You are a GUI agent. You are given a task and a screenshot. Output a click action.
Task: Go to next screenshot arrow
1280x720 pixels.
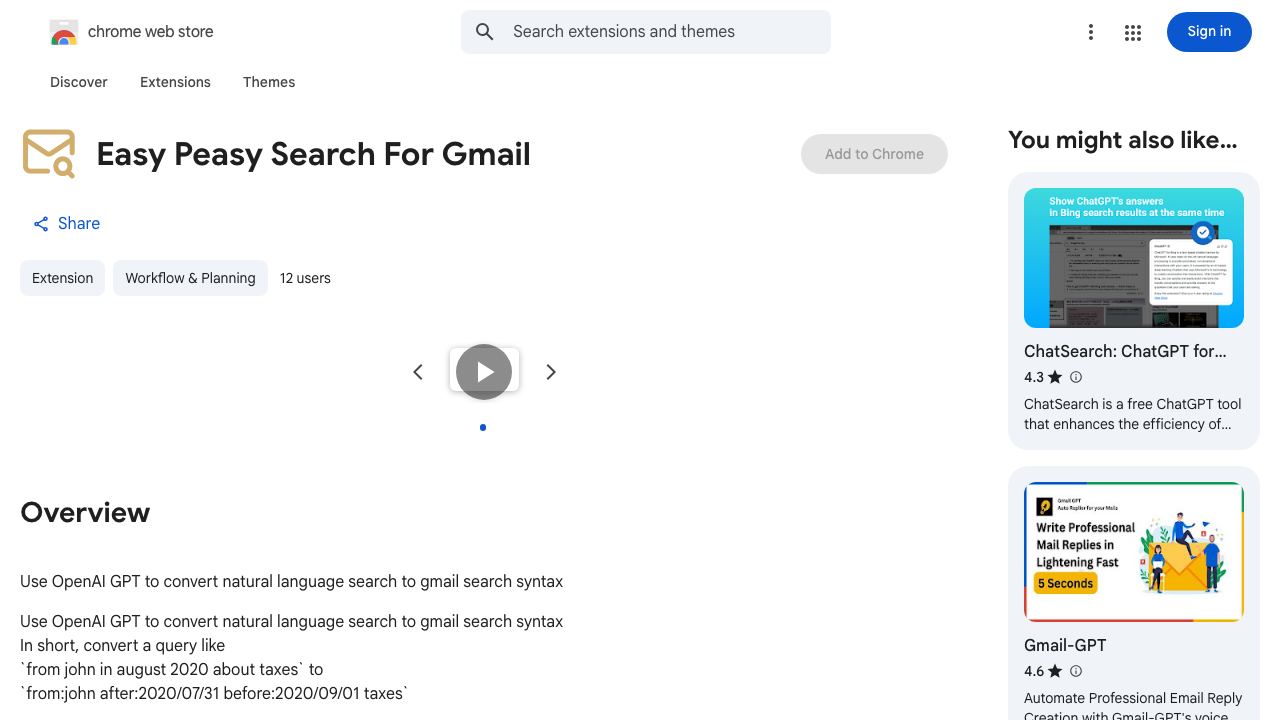[551, 372]
